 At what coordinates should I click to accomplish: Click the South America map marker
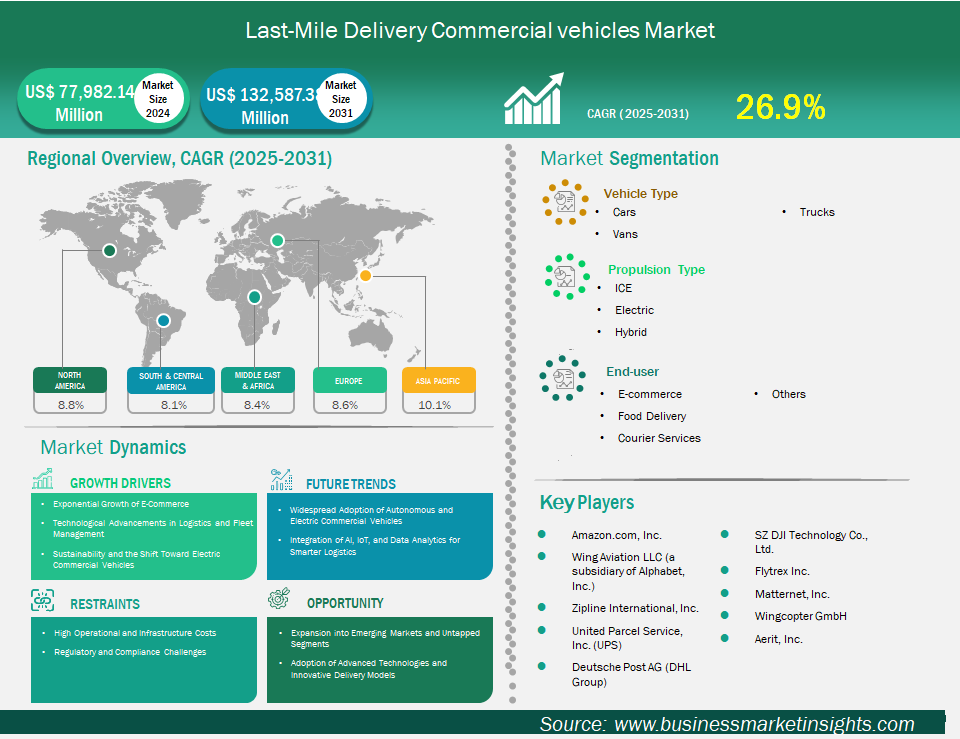point(163,320)
